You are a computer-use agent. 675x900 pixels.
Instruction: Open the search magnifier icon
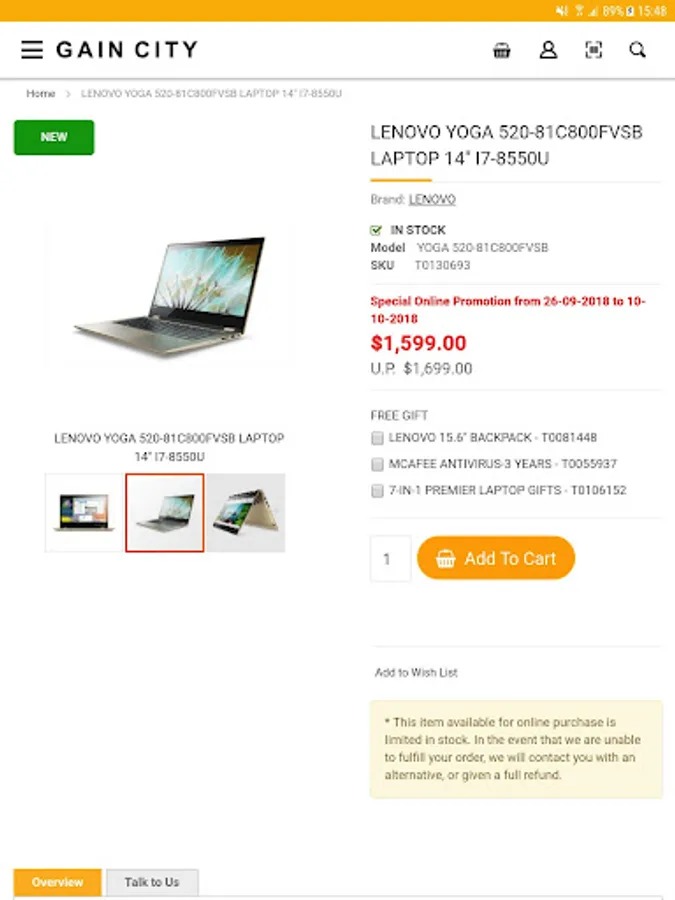tap(638, 50)
